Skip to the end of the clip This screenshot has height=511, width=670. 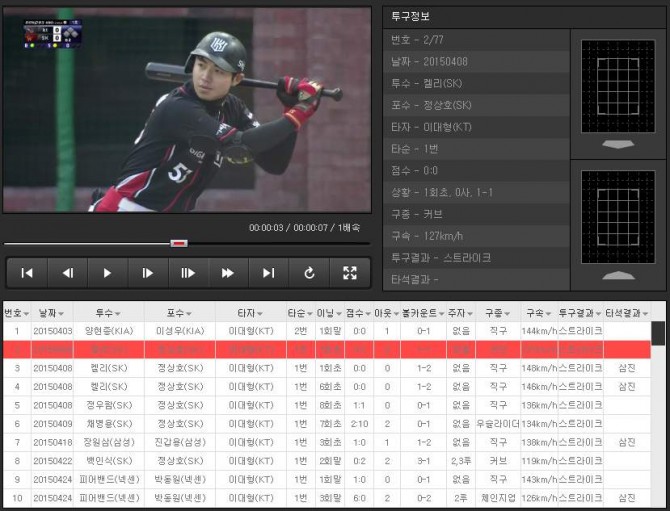(268, 273)
